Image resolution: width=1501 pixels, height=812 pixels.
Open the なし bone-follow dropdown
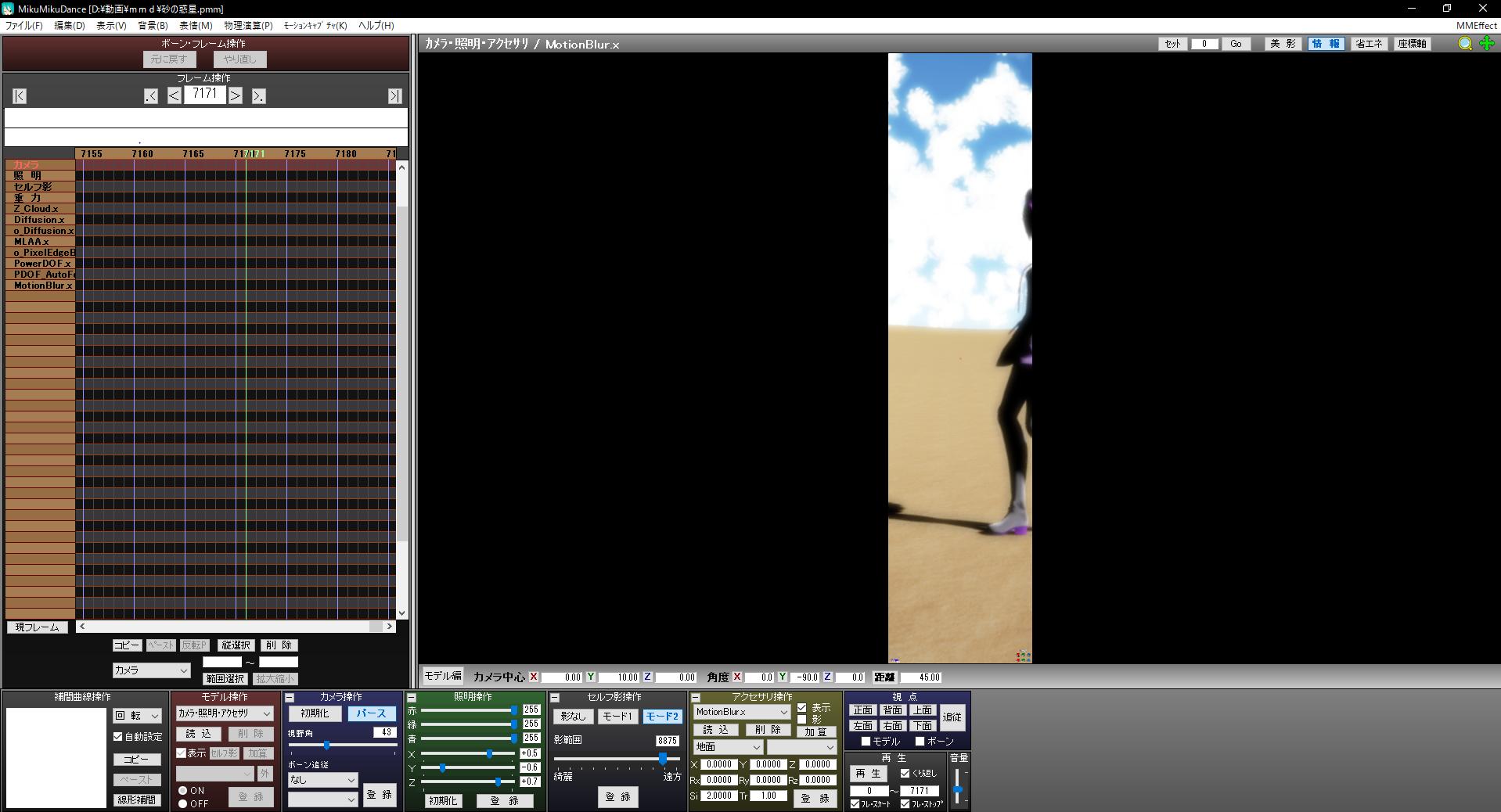[x=322, y=780]
